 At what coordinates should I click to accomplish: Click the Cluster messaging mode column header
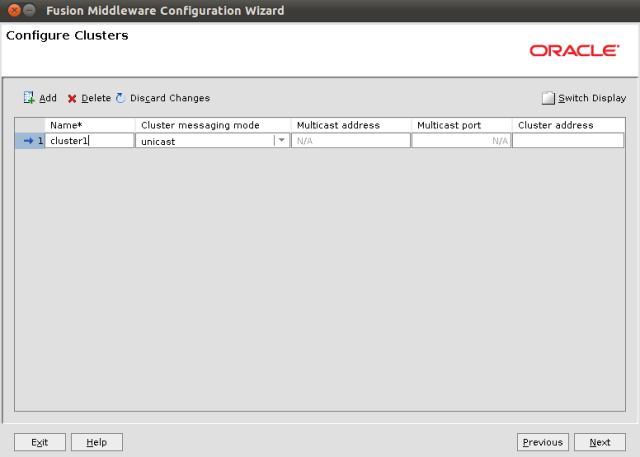(213, 125)
